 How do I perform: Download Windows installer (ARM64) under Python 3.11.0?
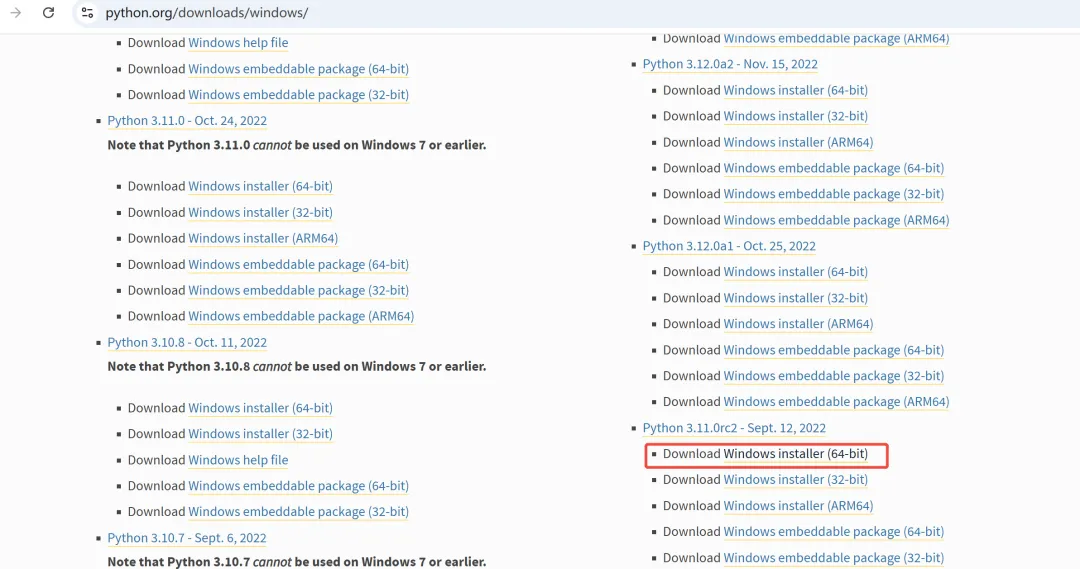pos(263,238)
